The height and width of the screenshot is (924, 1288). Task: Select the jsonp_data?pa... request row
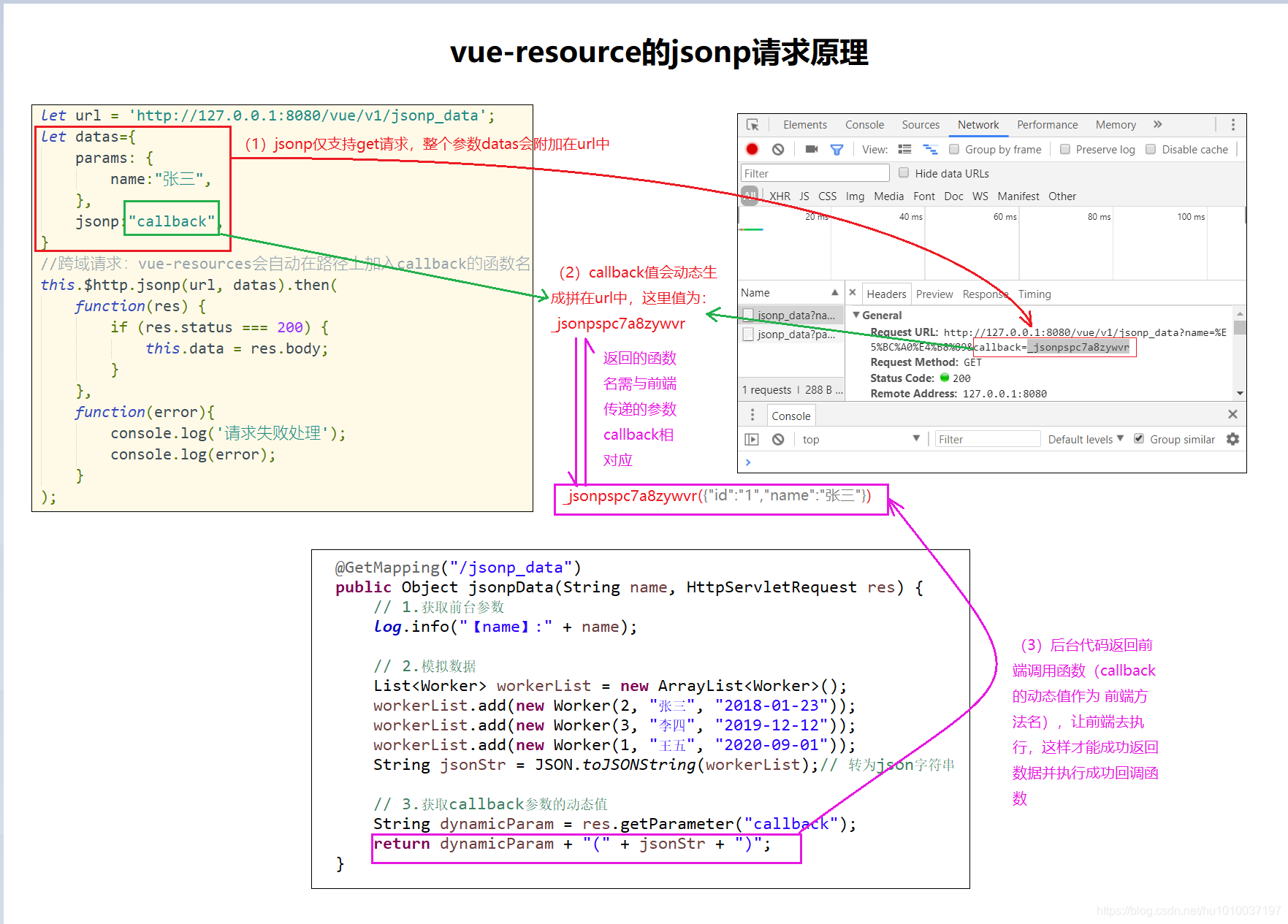(791, 334)
